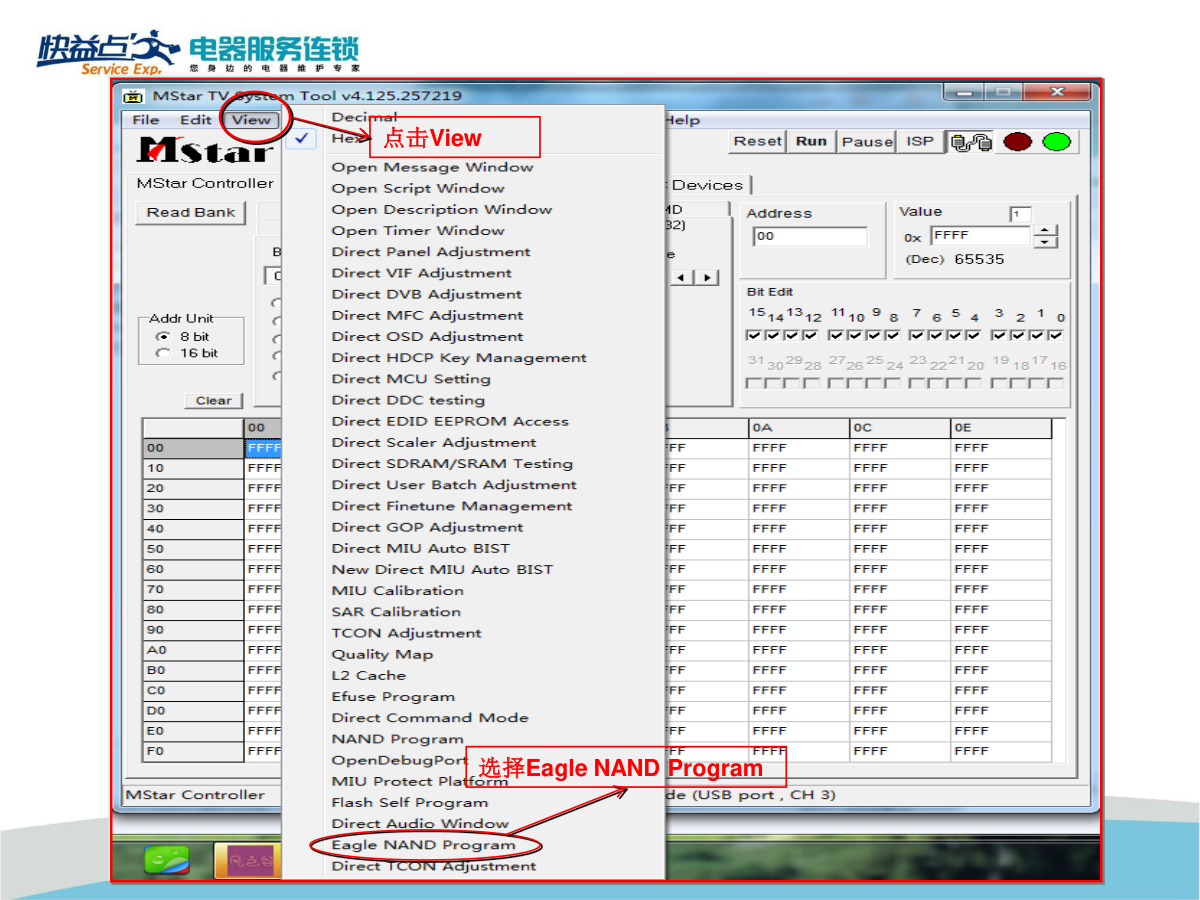
Task: Click the small Value count field
Action: click(x=1020, y=214)
